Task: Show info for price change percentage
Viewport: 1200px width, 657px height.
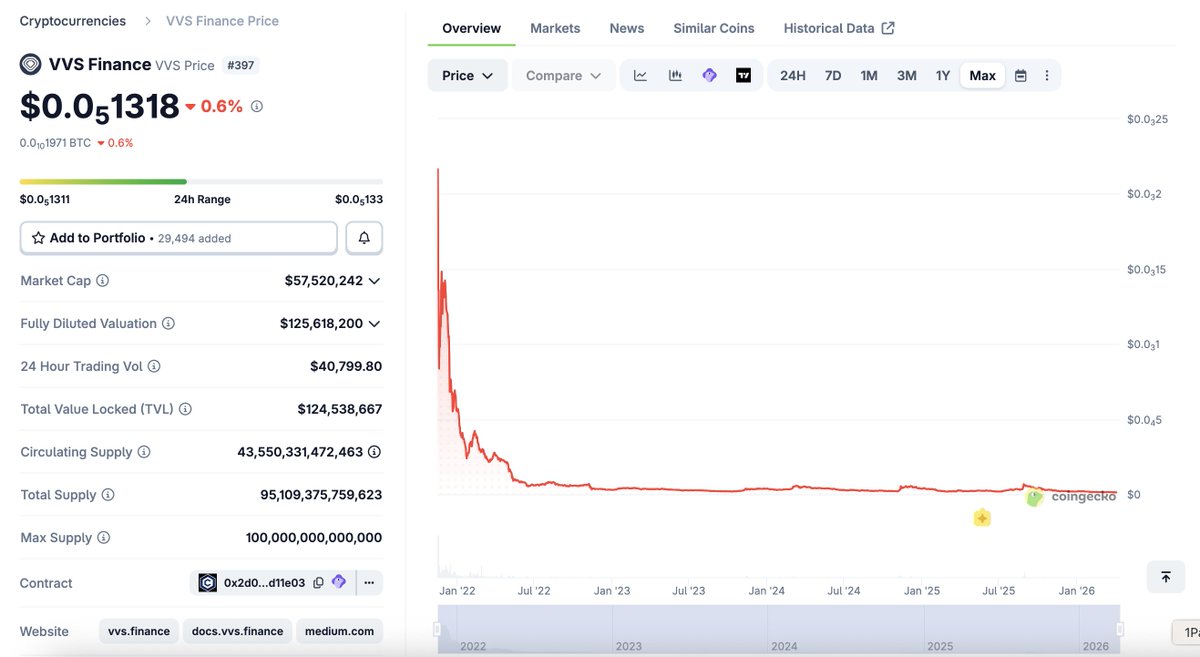Action: tap(257, 106)
